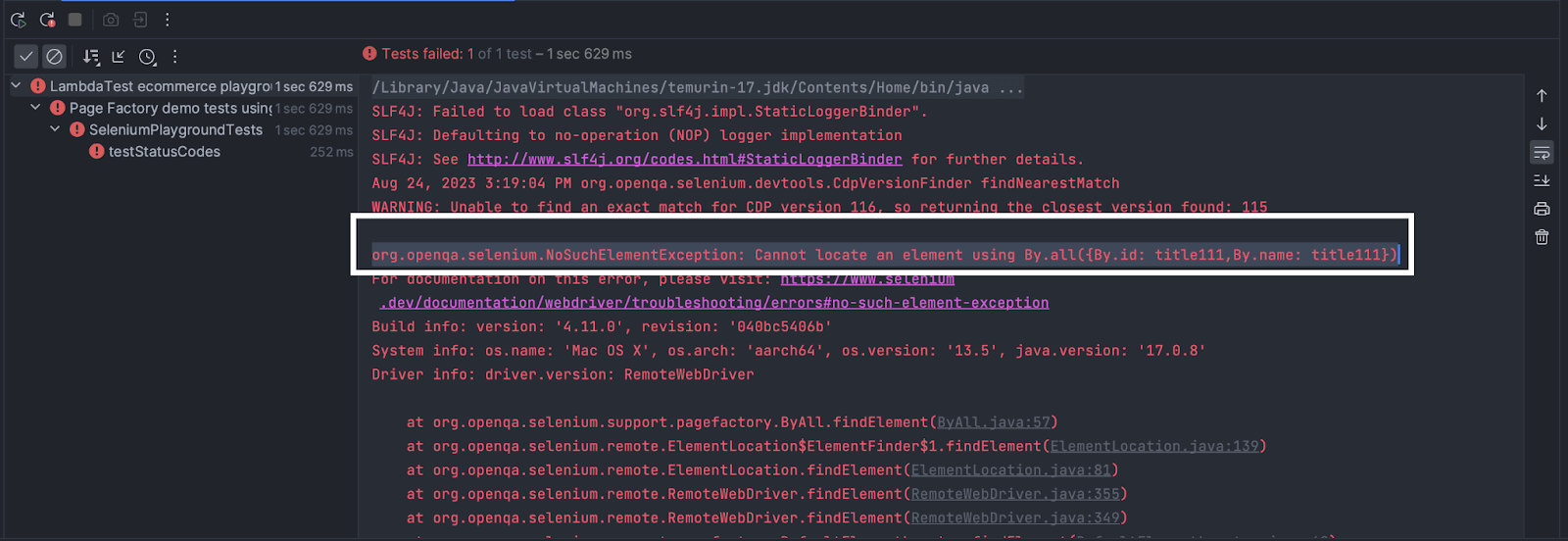Click Scroll to End console icon

click(1542, 180)
